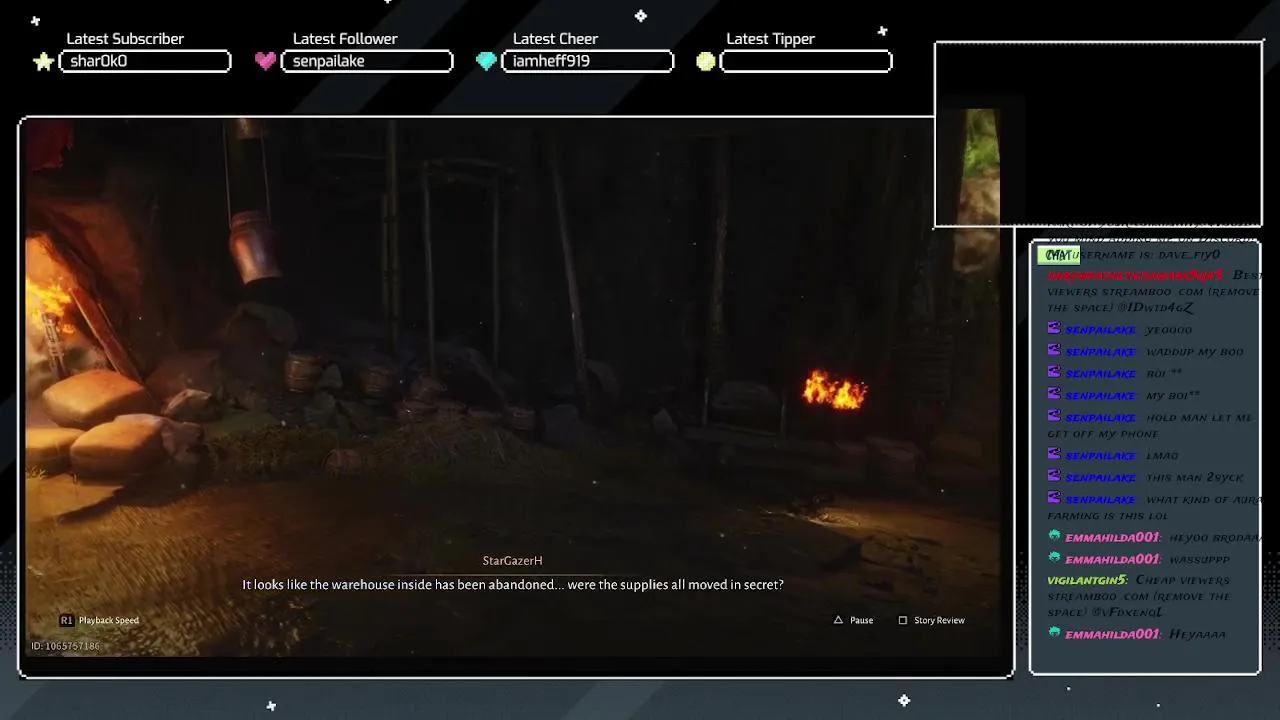Image resolution: width=1280 pixels, height=720 pixels.
Task: Change Playback Speed
Action: (x=100, y=620)
